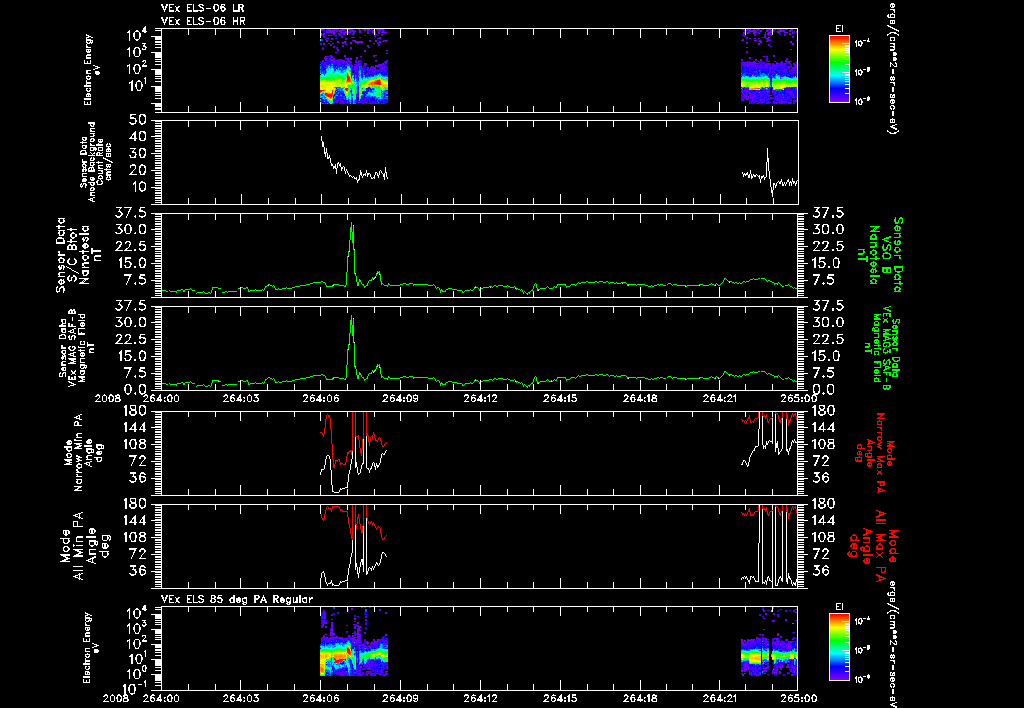Screen dimensions: 1024x708
Task: Click the '265:00' label on the middle time axis
Action: point(798,398)
